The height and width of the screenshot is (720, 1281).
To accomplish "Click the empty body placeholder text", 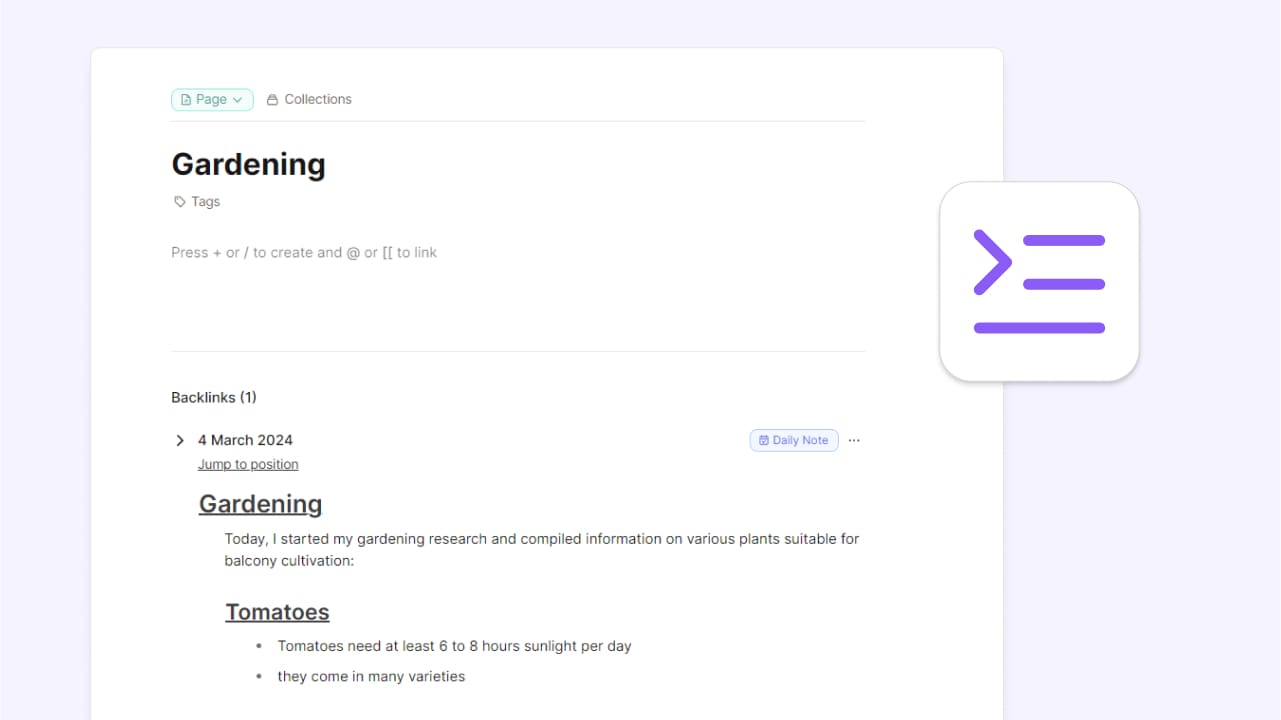I will point(304,253).
